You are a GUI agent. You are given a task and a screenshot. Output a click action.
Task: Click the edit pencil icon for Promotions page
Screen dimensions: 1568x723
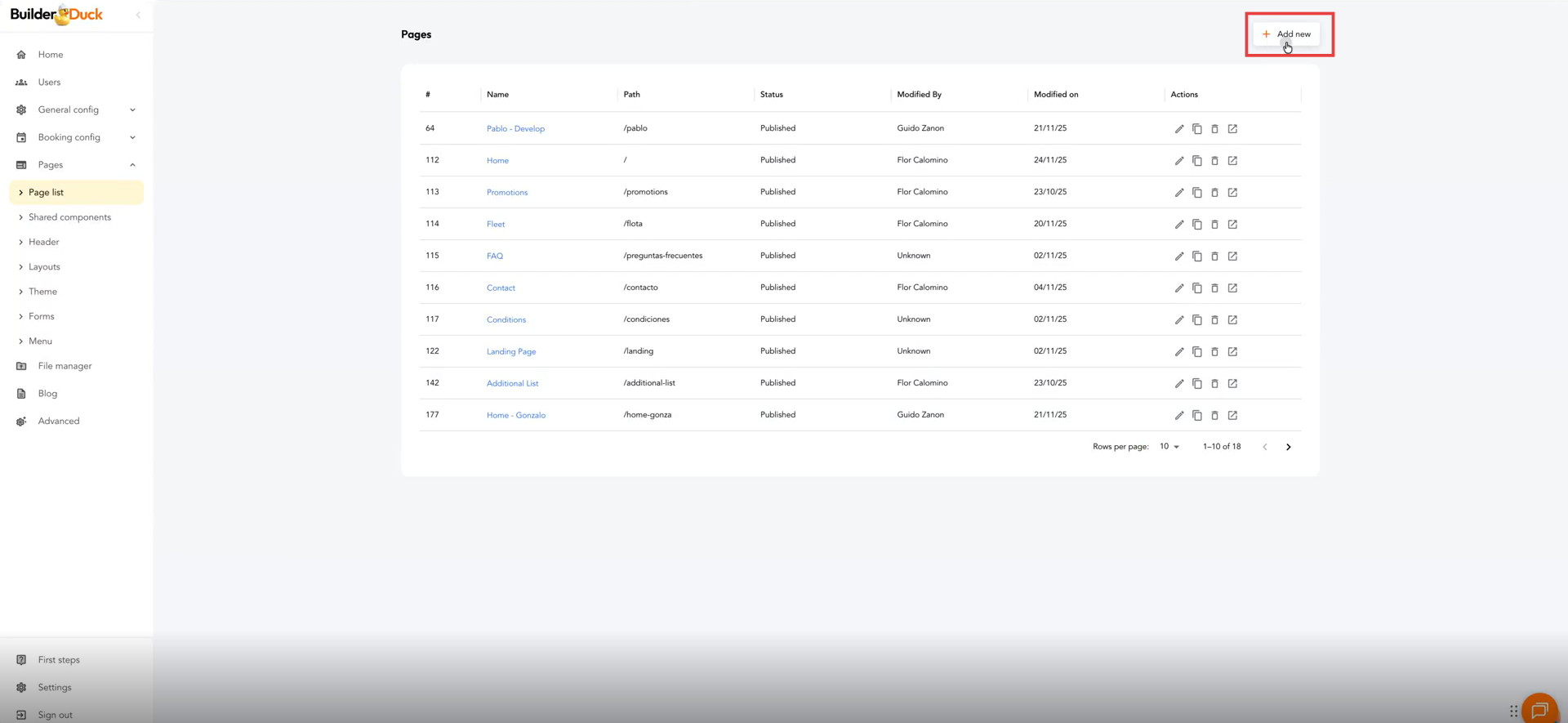(x=1178, y=193)
